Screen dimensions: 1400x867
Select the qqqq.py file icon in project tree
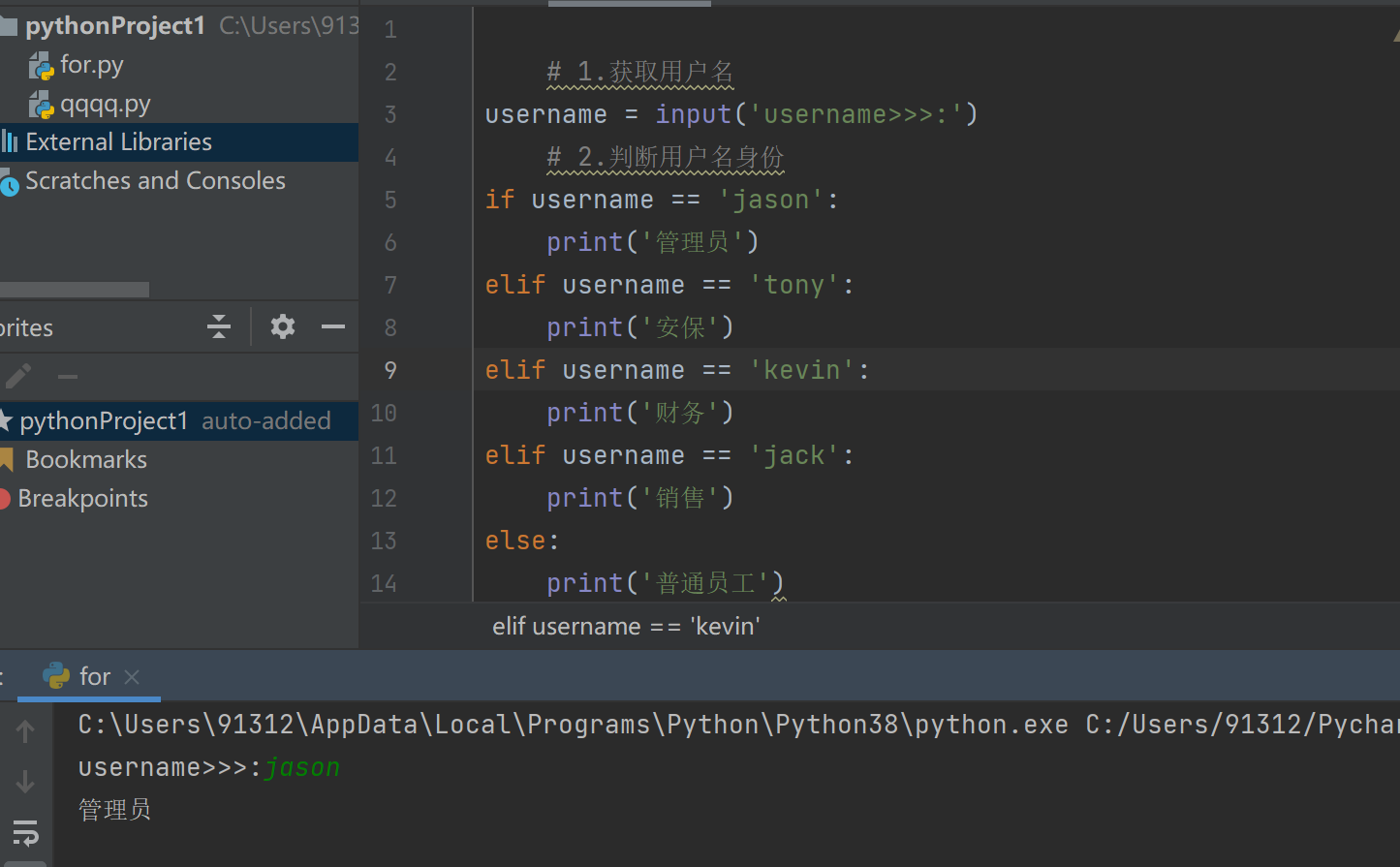42,105
